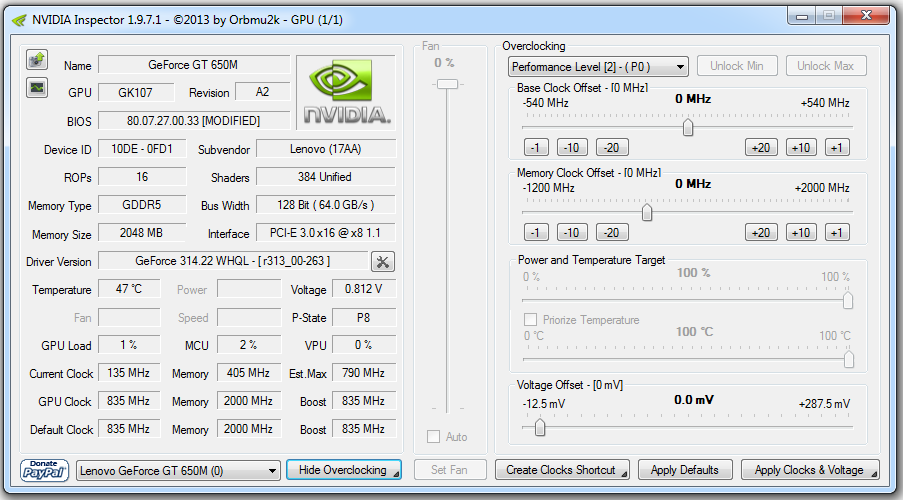Click the Memory Type value GDDR5
The height and width of the screenshot is (500, 903).
(x=142, y=205)
